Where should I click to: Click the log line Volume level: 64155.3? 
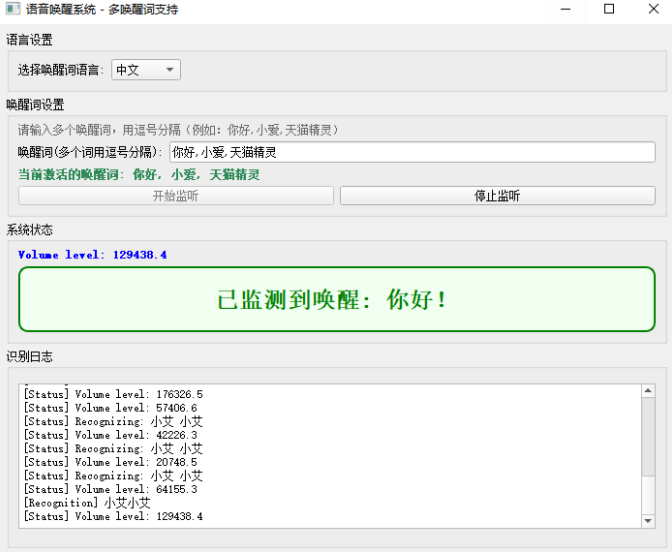tap(111, 489)
